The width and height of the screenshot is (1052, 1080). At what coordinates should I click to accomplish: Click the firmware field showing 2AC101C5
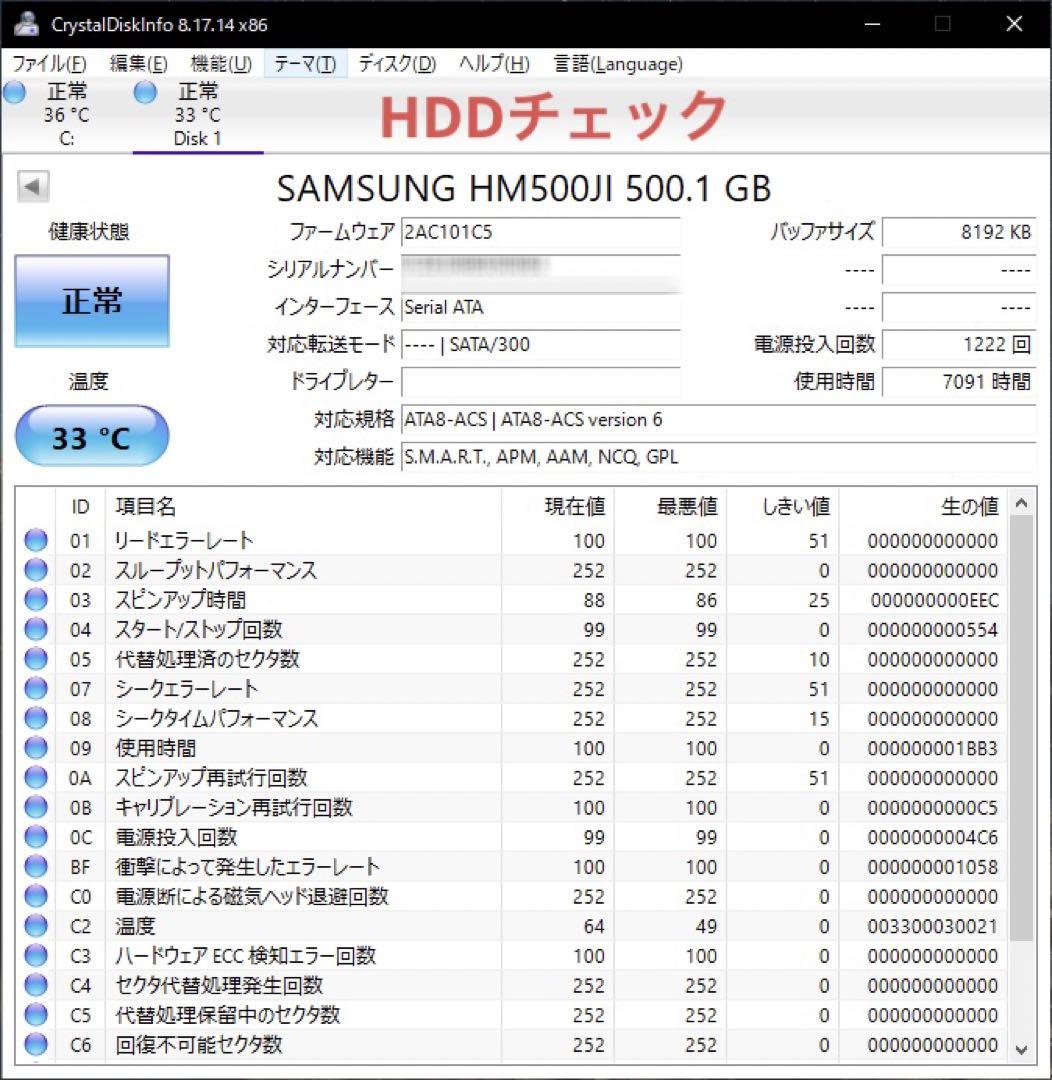(x=541, y=232)
